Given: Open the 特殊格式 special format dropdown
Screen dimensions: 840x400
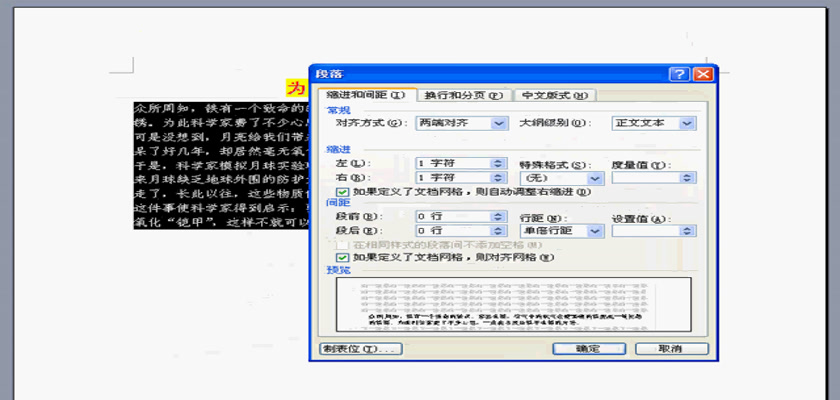Looking at the screenshot, I should [561, 178].
